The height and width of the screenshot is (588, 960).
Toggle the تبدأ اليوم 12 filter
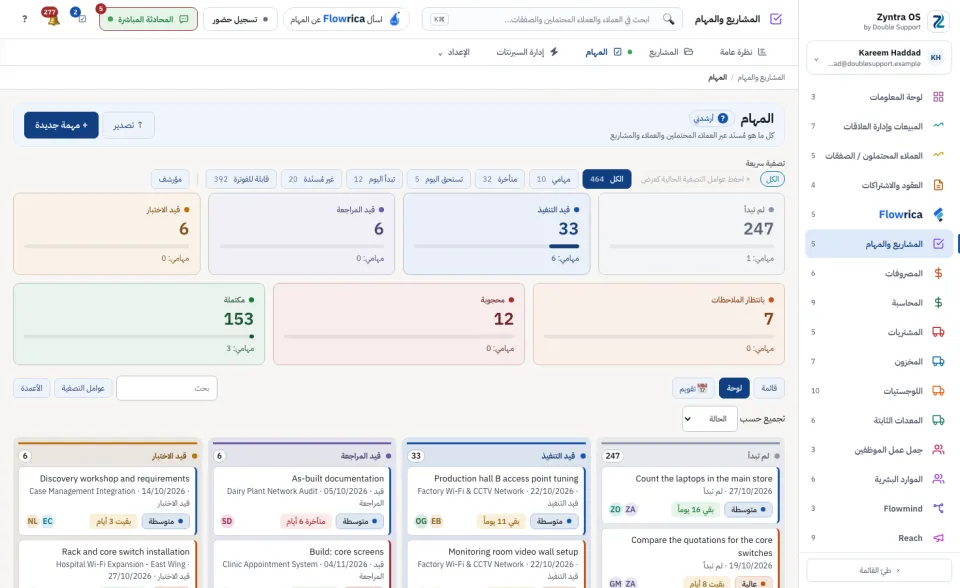point(374,179)
